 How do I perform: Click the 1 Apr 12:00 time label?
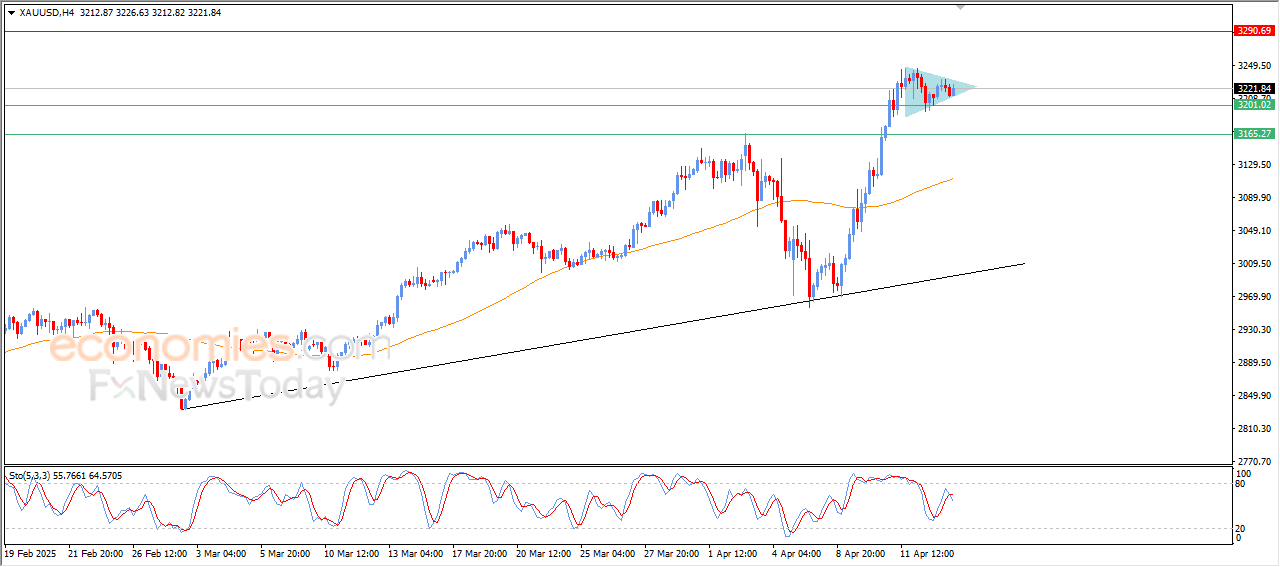coord(735,553)
